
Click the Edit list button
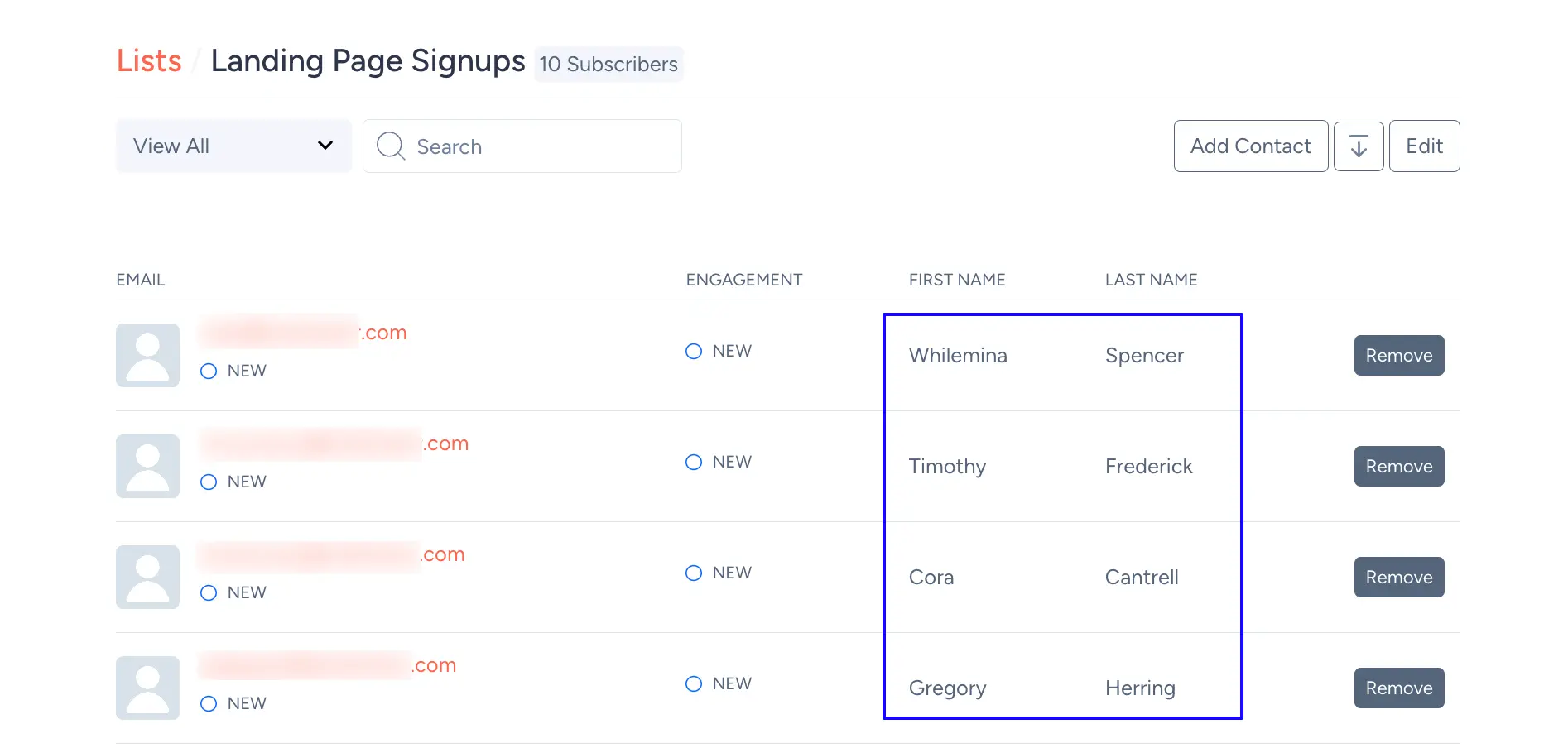point(1424,146)
